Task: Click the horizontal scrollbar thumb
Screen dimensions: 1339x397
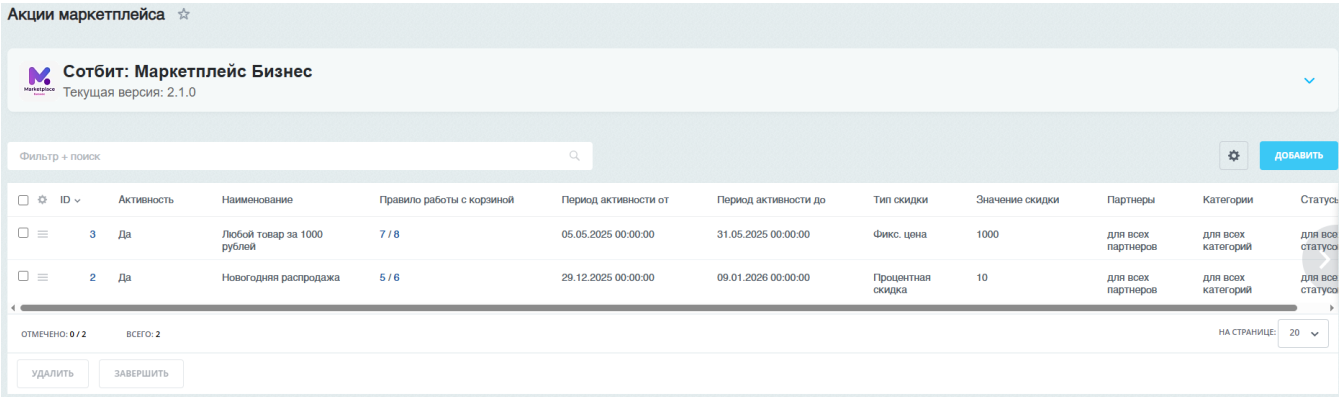Action: coord(658,308)
